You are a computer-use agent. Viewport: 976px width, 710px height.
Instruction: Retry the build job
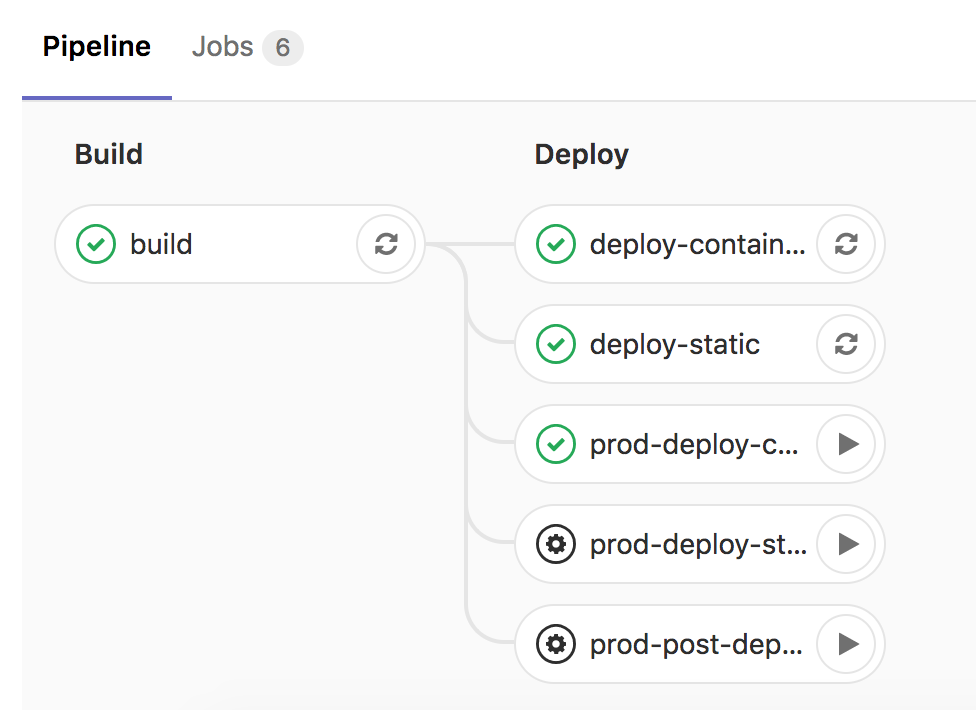386,244
